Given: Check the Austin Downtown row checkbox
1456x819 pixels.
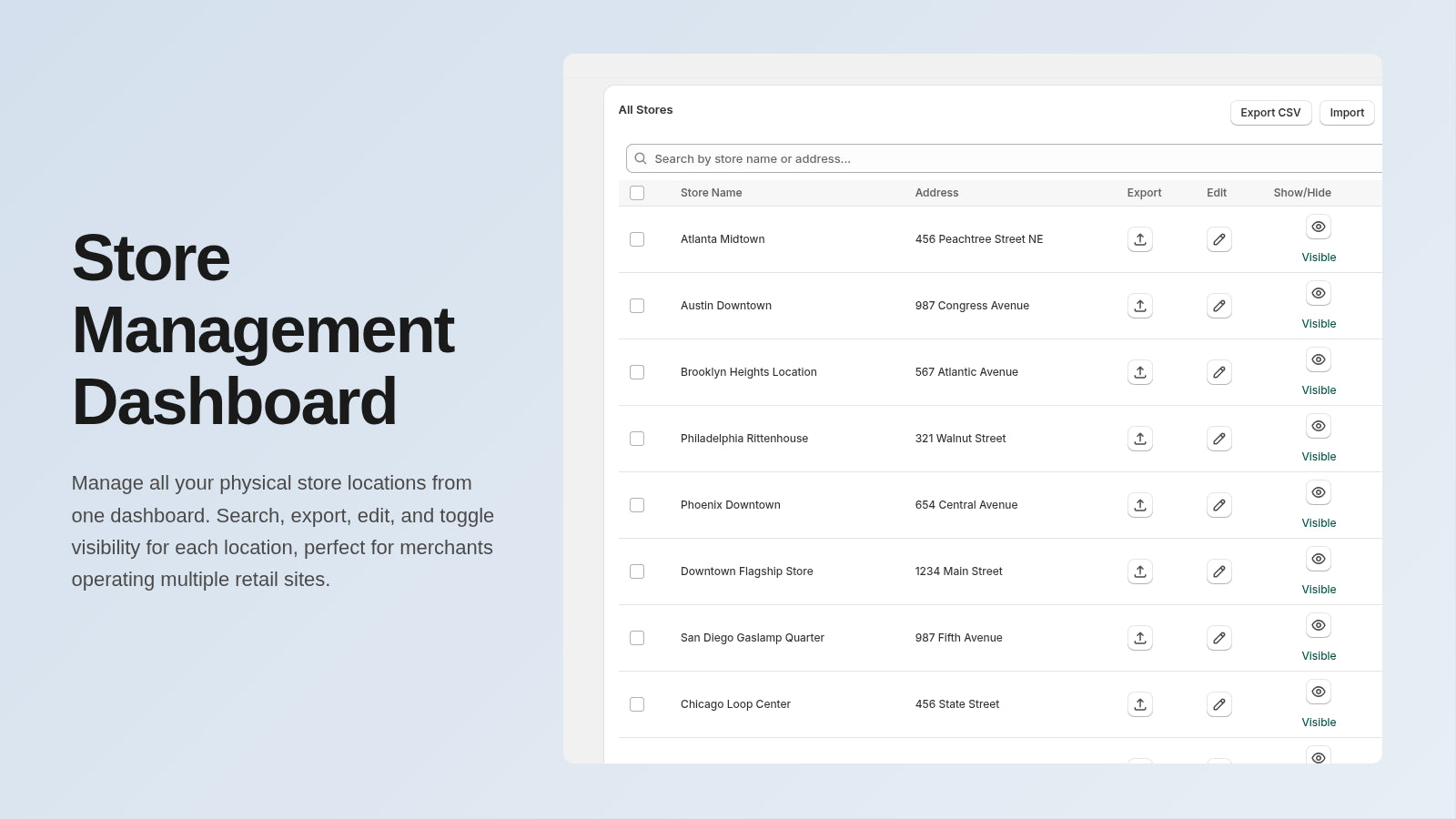Looking at the screenshot, I should (x=637, y=306).
